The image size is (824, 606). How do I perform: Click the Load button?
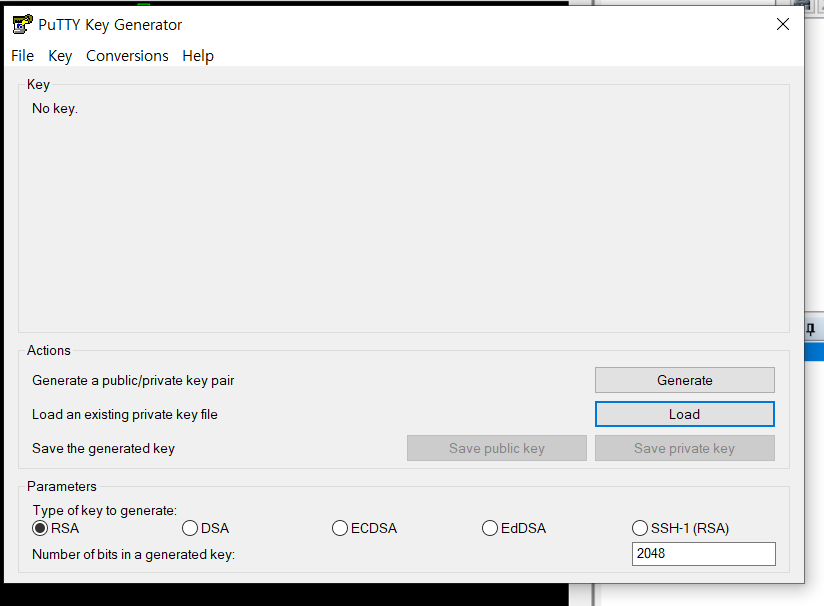[x=685, y=414]
